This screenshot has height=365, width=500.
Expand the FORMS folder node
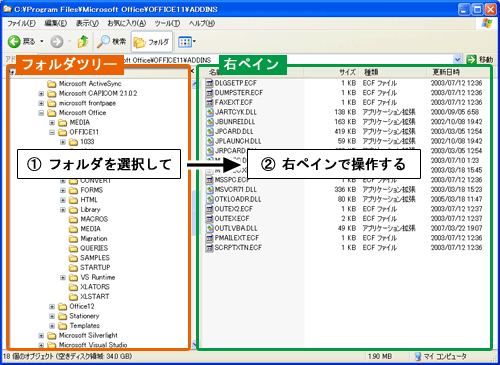pyautogui.click(x=63, y=190)
